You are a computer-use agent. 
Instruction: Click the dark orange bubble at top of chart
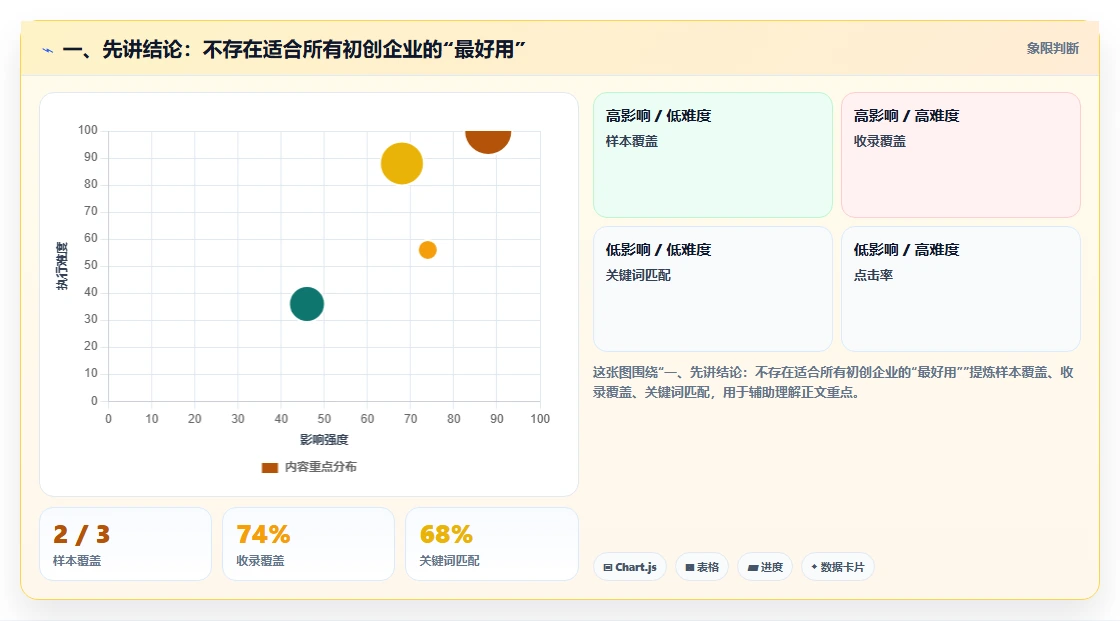click(x=488, y=141)
